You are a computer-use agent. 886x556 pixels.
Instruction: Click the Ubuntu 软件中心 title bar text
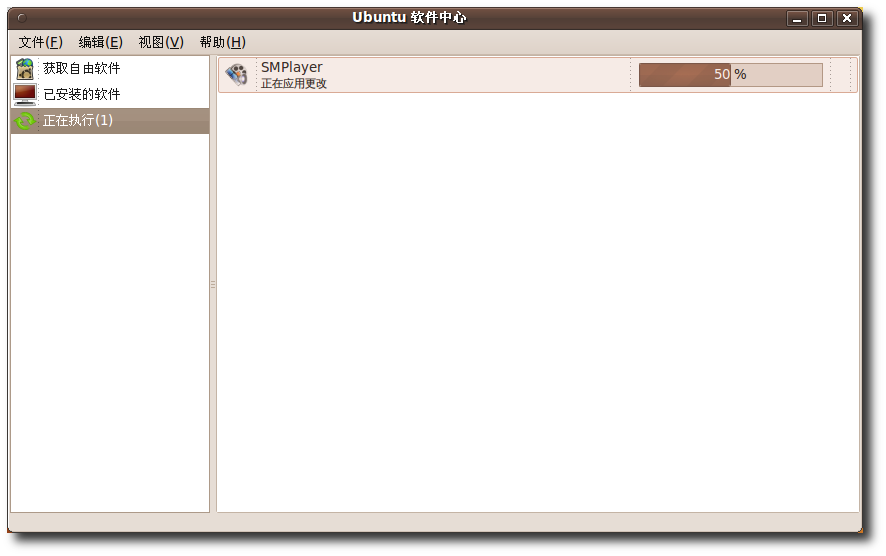pyautogui.click(x=409, y=18)
